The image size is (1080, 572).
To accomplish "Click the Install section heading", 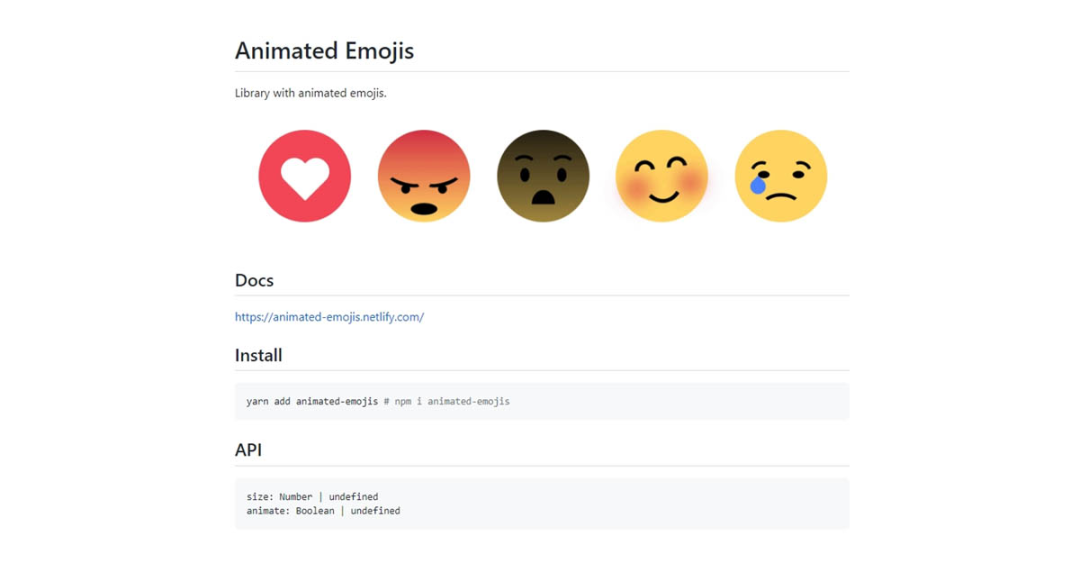I will 258,356.
